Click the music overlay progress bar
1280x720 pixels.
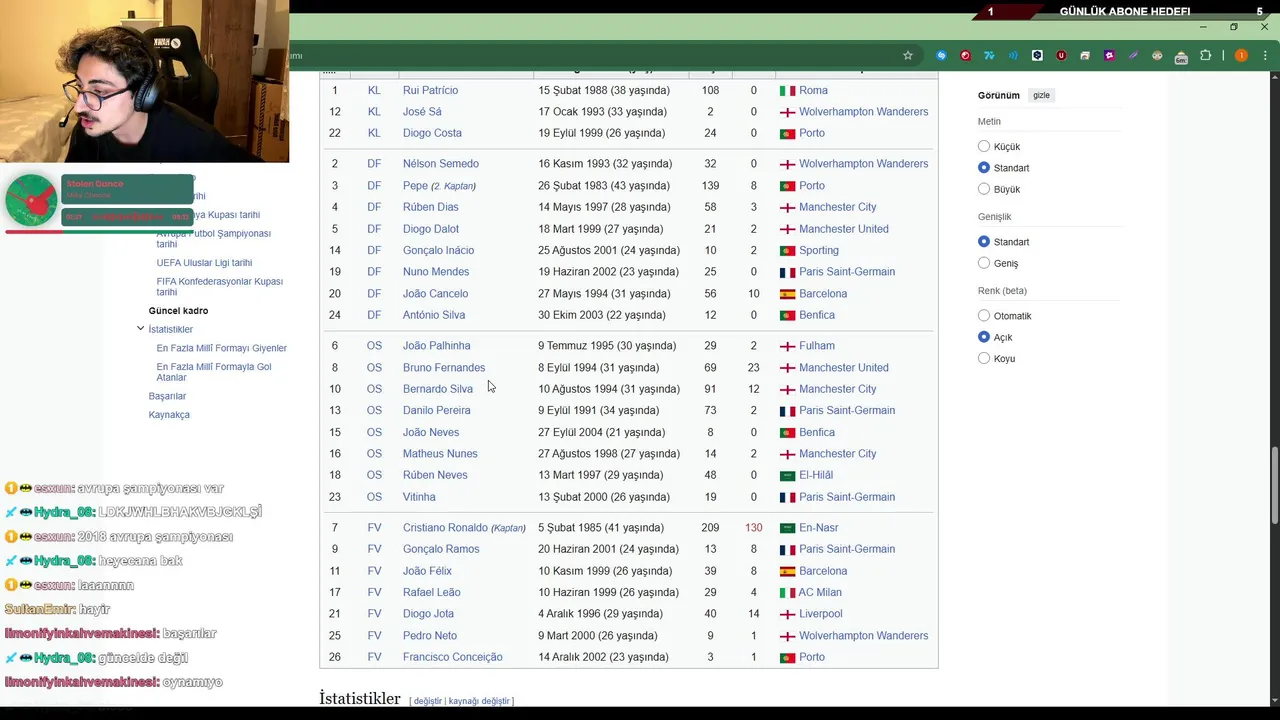click(98, 232)
